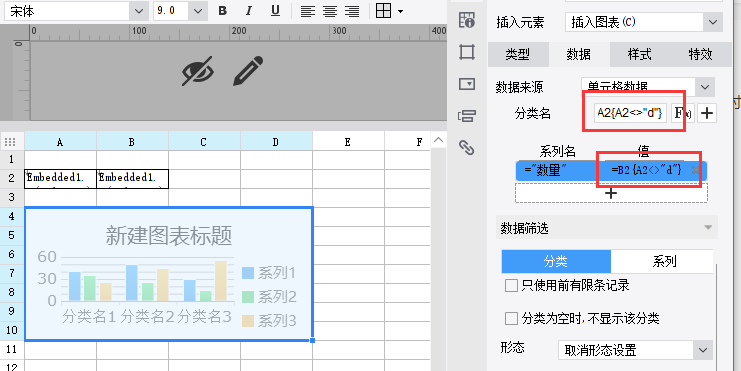Viewport: 741px width, 371px height.
Task: Toggle italic formatting in toolbar
Action: tap(249, 11)
